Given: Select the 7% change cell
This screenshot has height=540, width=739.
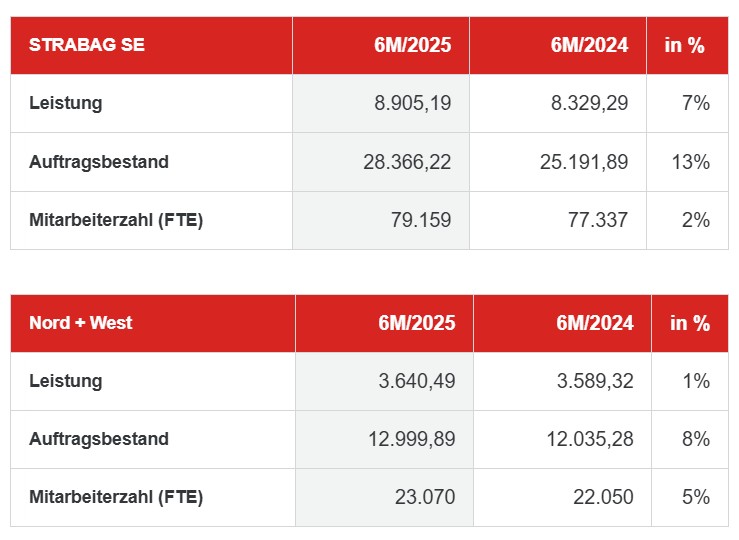Looking at the screenshot, I should pos(697,103).
